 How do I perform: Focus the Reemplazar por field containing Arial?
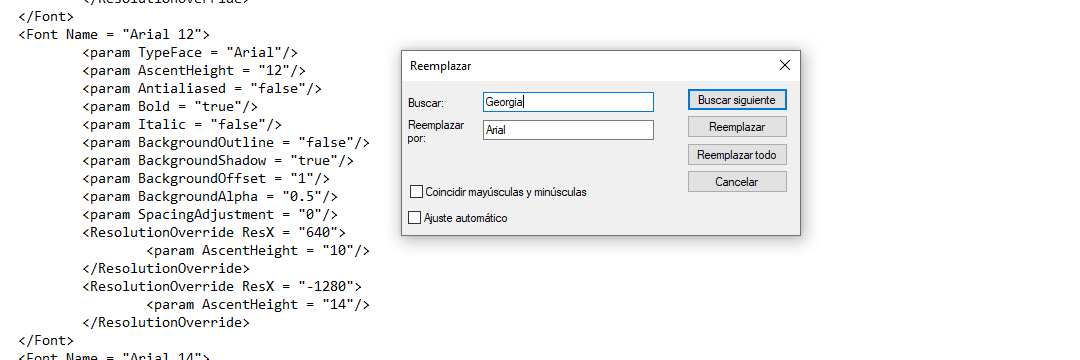point(568,129)
